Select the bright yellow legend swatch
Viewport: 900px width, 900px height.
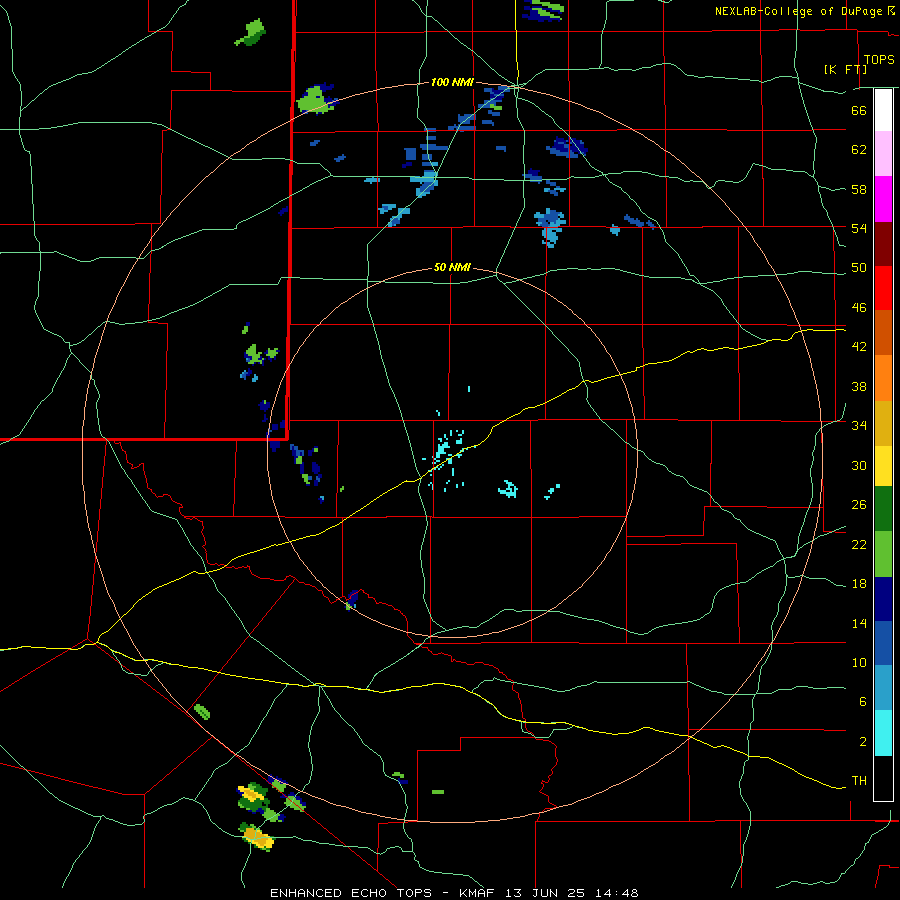pyautogui.click(x=883, y=465)
